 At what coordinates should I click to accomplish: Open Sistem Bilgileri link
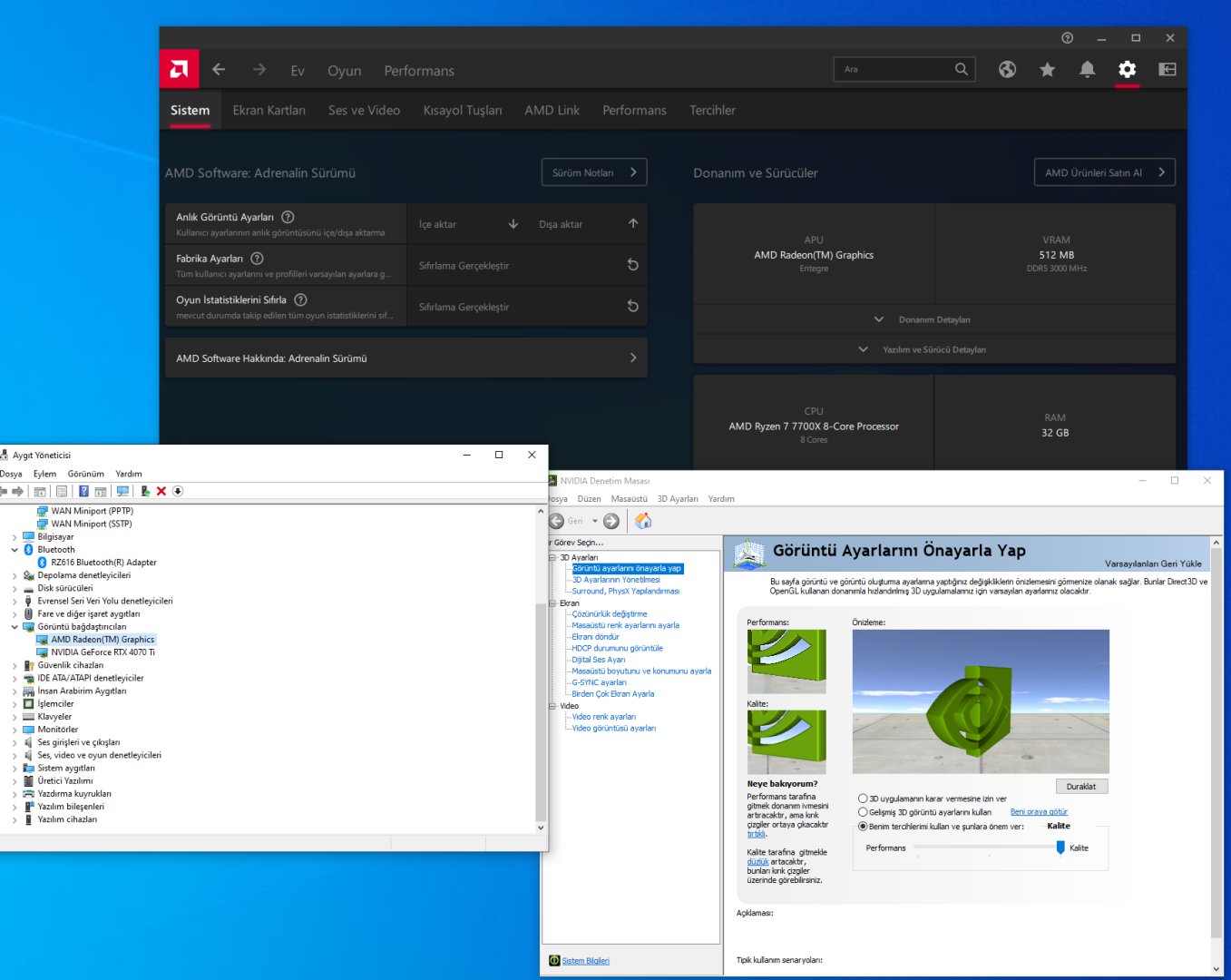[586, 961]
